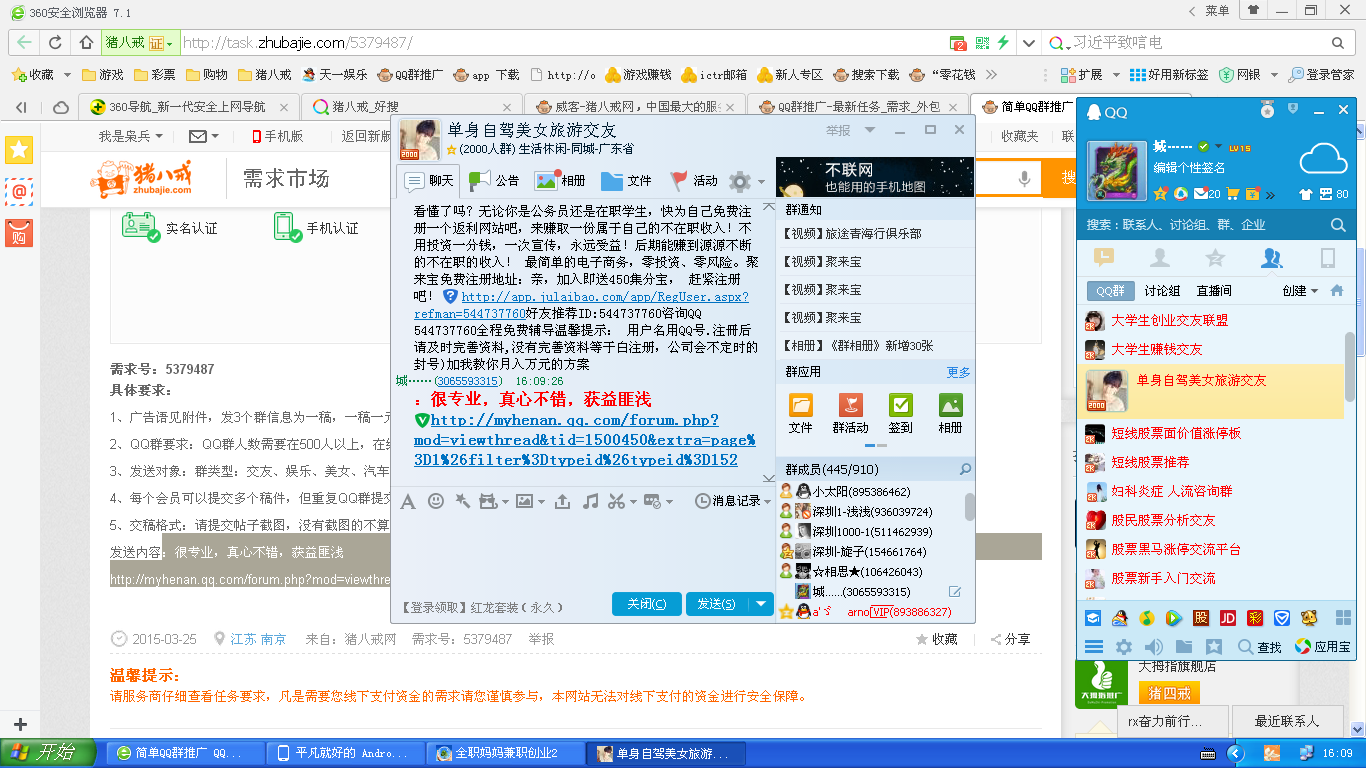Open the emoji picker in chat toolbar
The image size is (1366, 768).
pyautogui.click(x=436, y=501)
